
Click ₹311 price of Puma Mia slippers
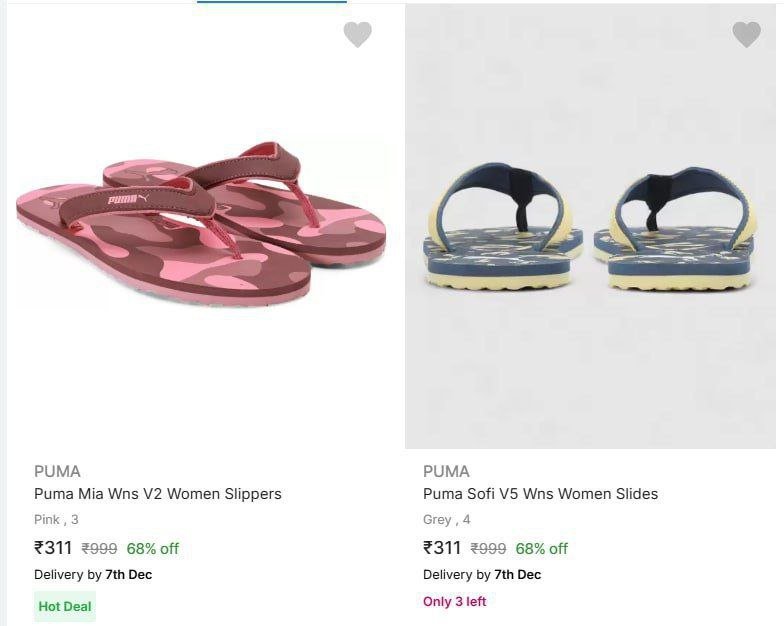pos(53,548)
